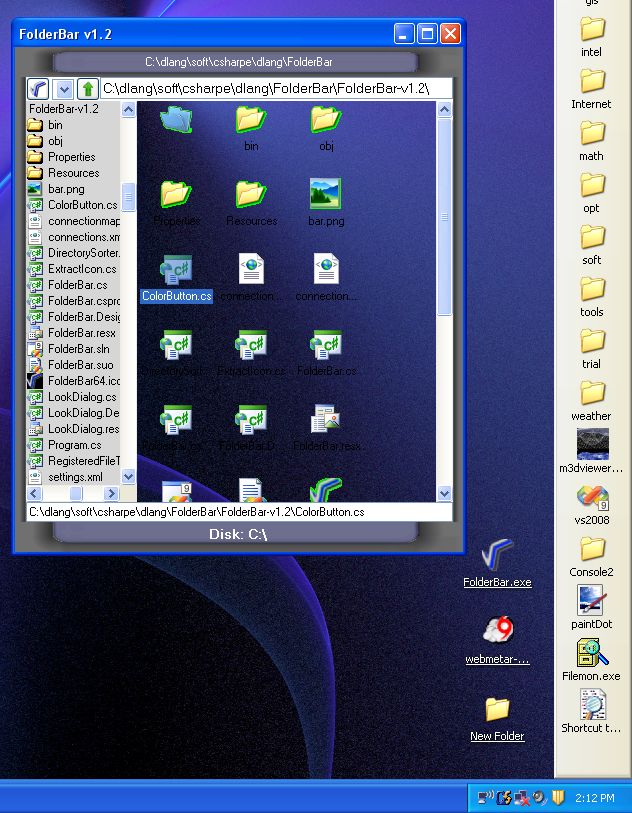
Task: Go up one folder with green arrow
Action: tap(88, 89)
